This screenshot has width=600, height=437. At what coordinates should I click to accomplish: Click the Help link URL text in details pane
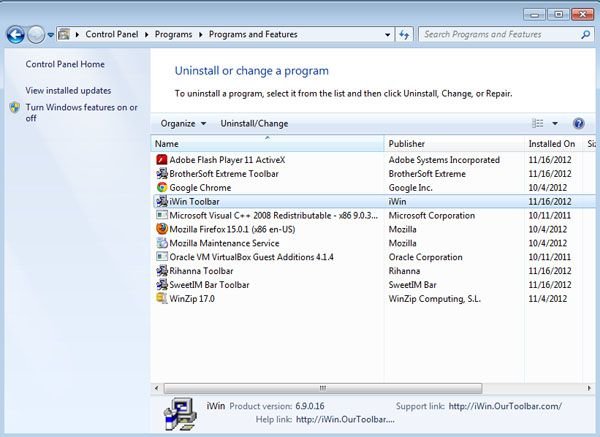(x=345, y=419)
